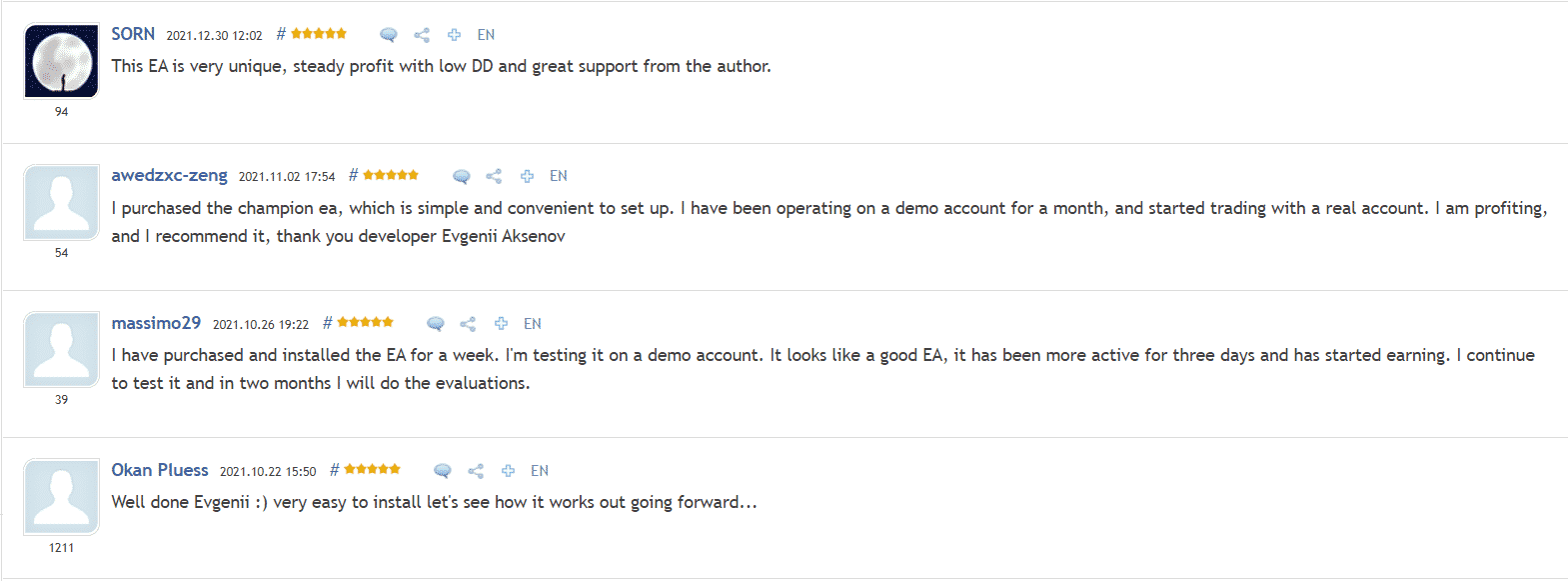1568x581 pixels.
Task: Share awedzxc-zeng's review
Action: [x=494, y=175]
